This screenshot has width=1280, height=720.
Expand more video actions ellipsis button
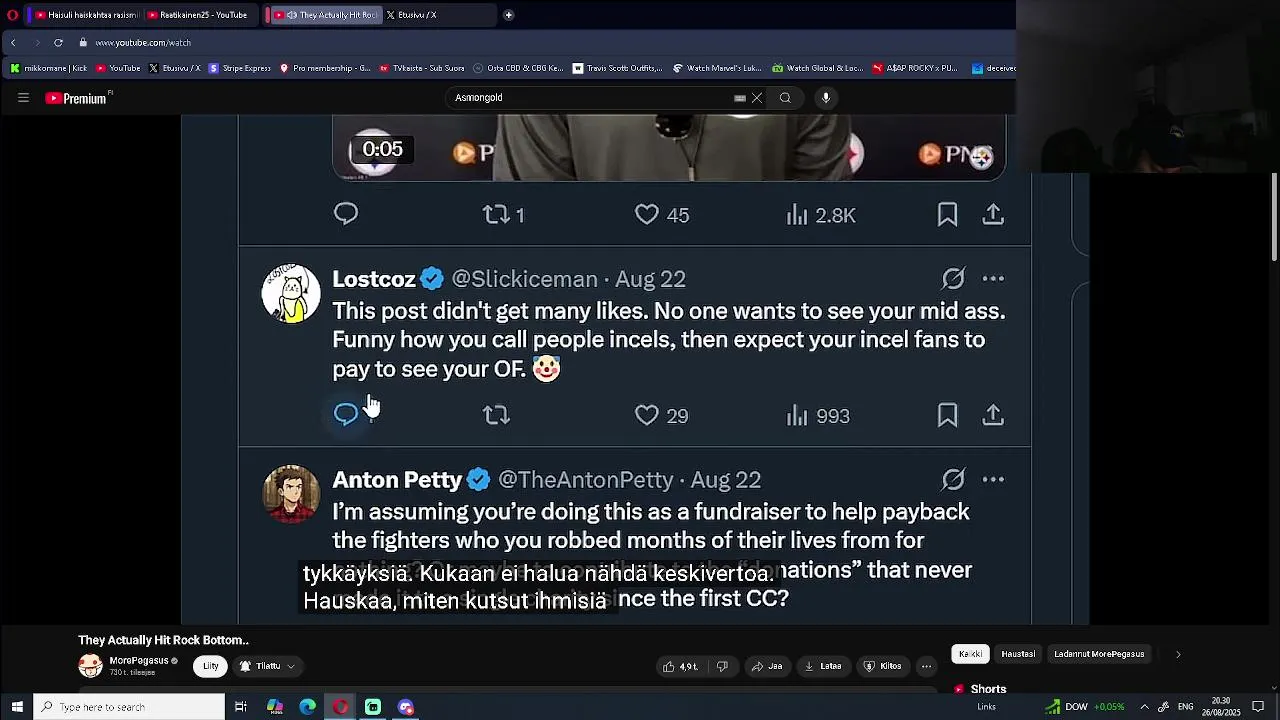click(926, 666)
